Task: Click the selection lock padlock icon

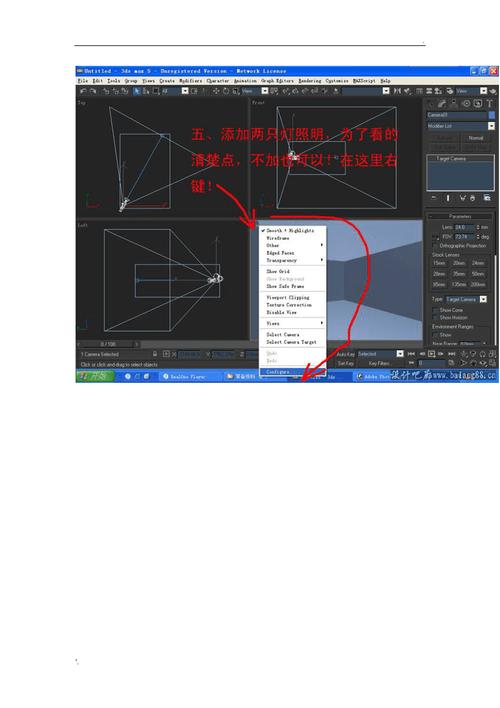Action: coord(155,354)
